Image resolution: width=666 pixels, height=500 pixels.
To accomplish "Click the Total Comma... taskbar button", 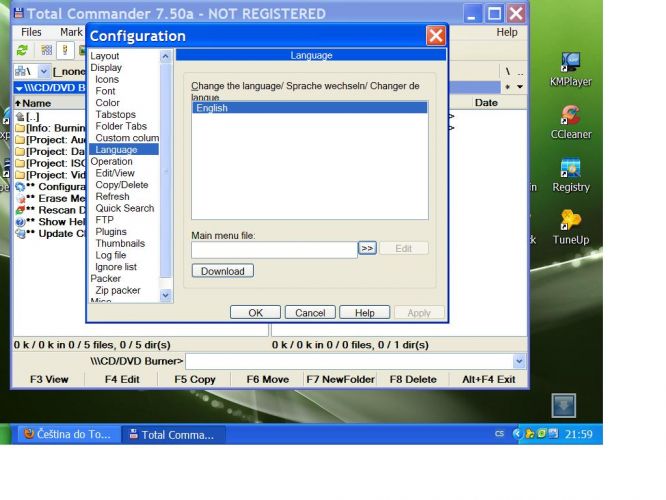I will click(x=173, y=434).
